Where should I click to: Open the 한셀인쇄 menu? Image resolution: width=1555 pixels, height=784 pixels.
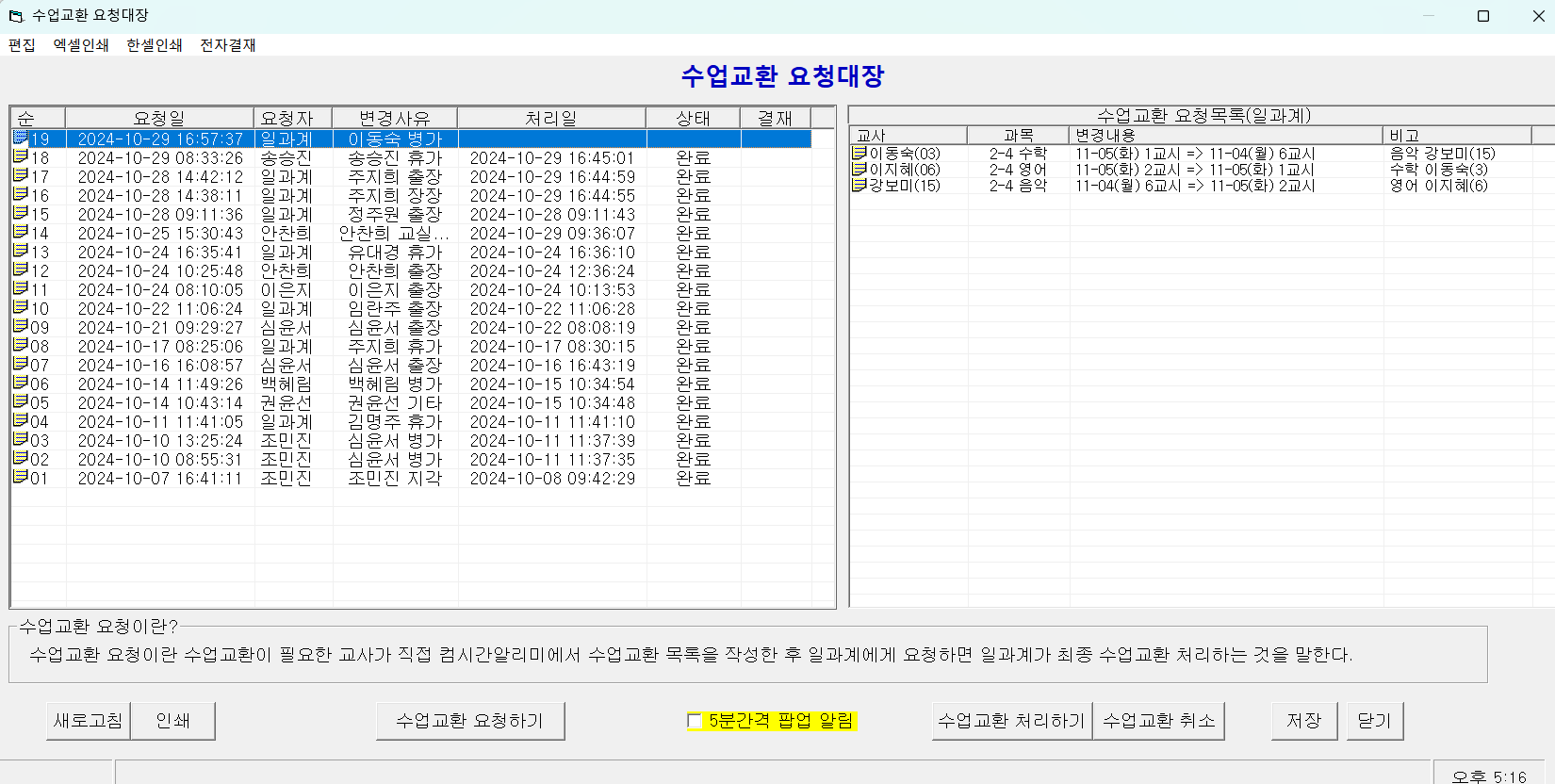(155, 45)
